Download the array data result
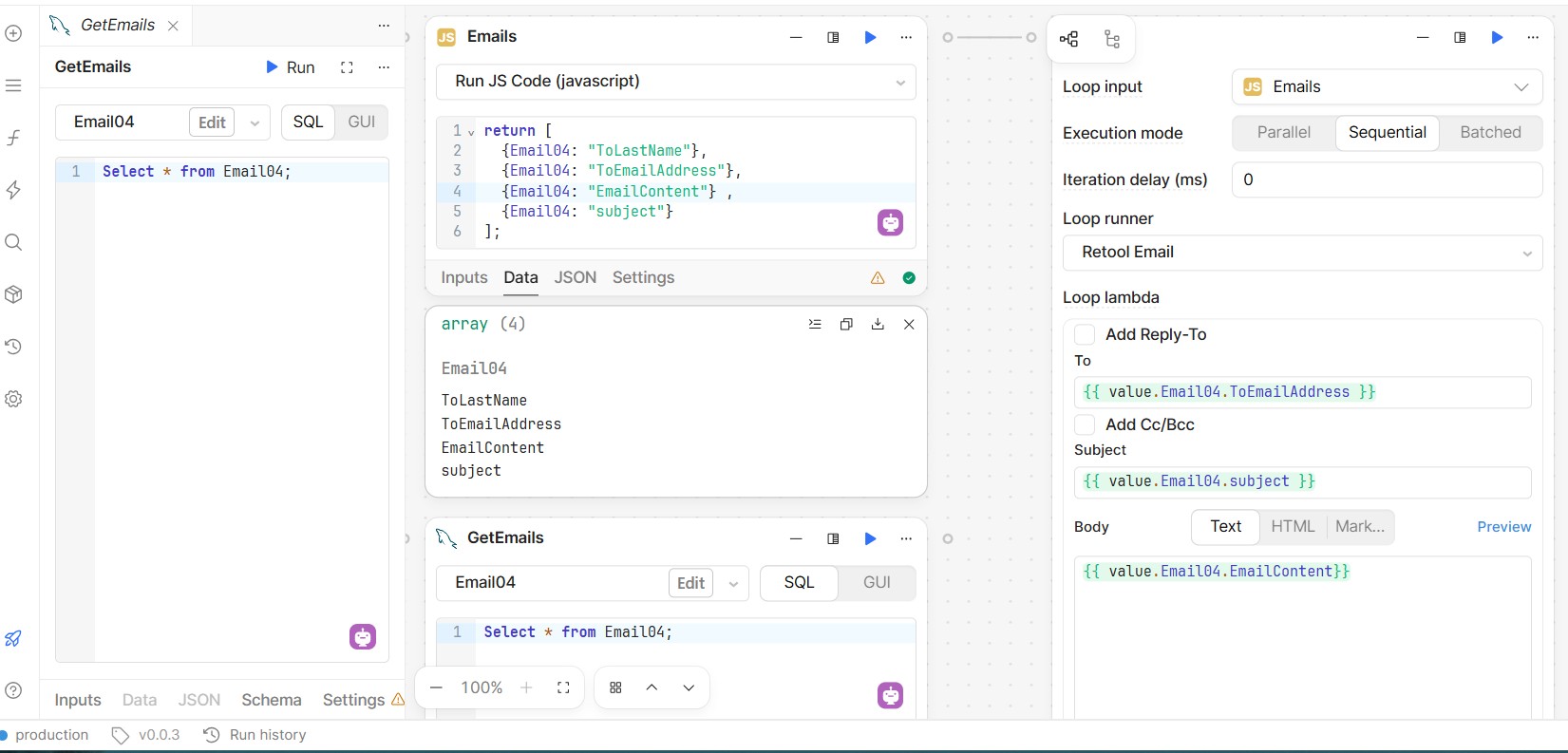 [x=878, y=324]
